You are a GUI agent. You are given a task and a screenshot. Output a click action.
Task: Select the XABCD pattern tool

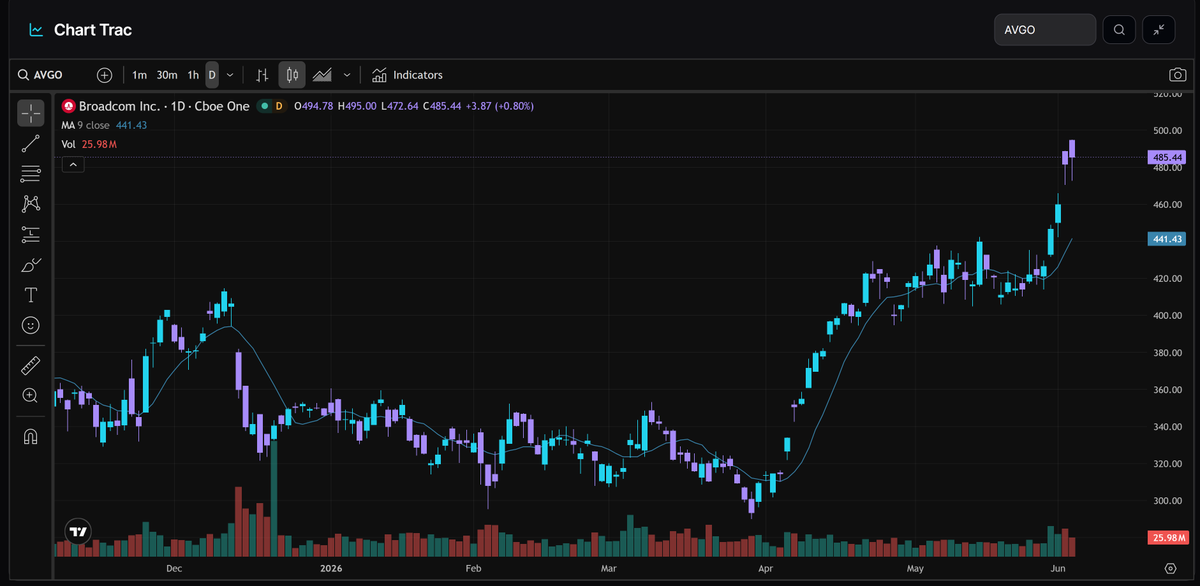[x=31, y=204]
